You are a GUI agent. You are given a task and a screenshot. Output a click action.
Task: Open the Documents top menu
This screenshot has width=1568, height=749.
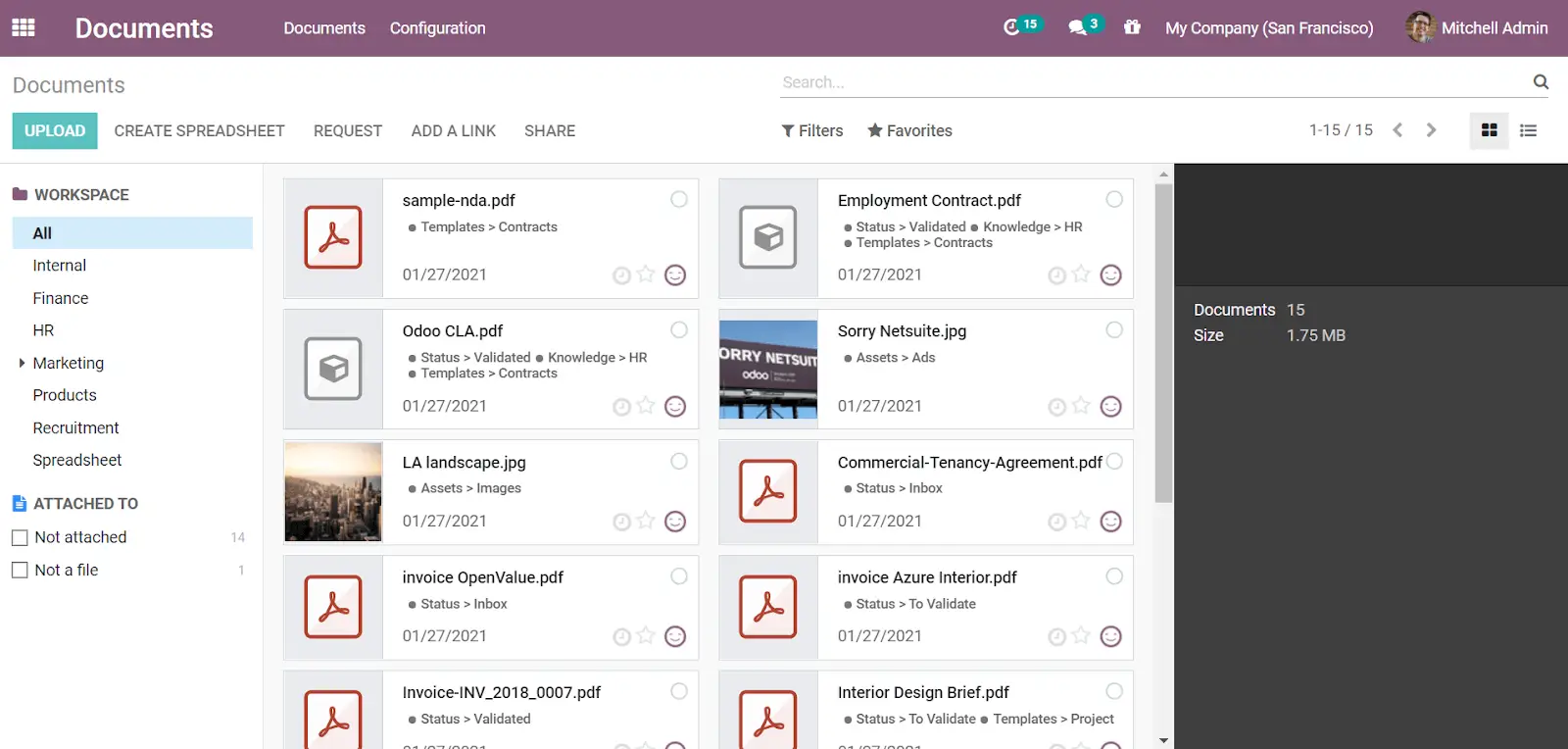(324, 27)
